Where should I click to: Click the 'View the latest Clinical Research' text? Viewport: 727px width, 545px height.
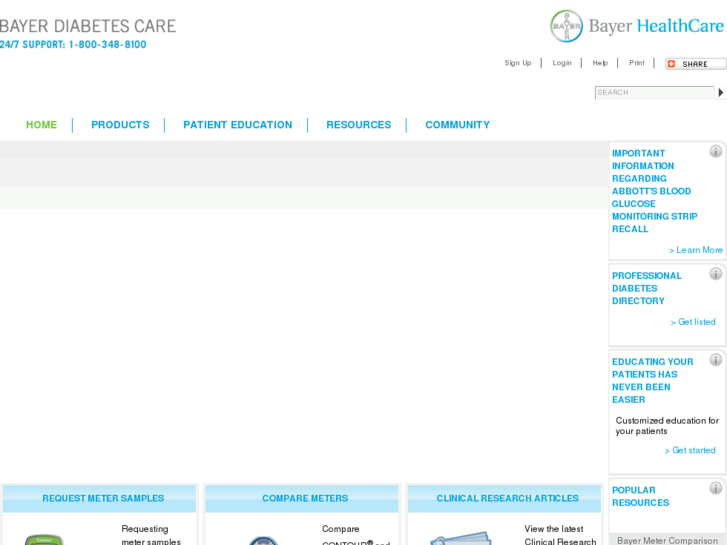click(x=560, y=535)
